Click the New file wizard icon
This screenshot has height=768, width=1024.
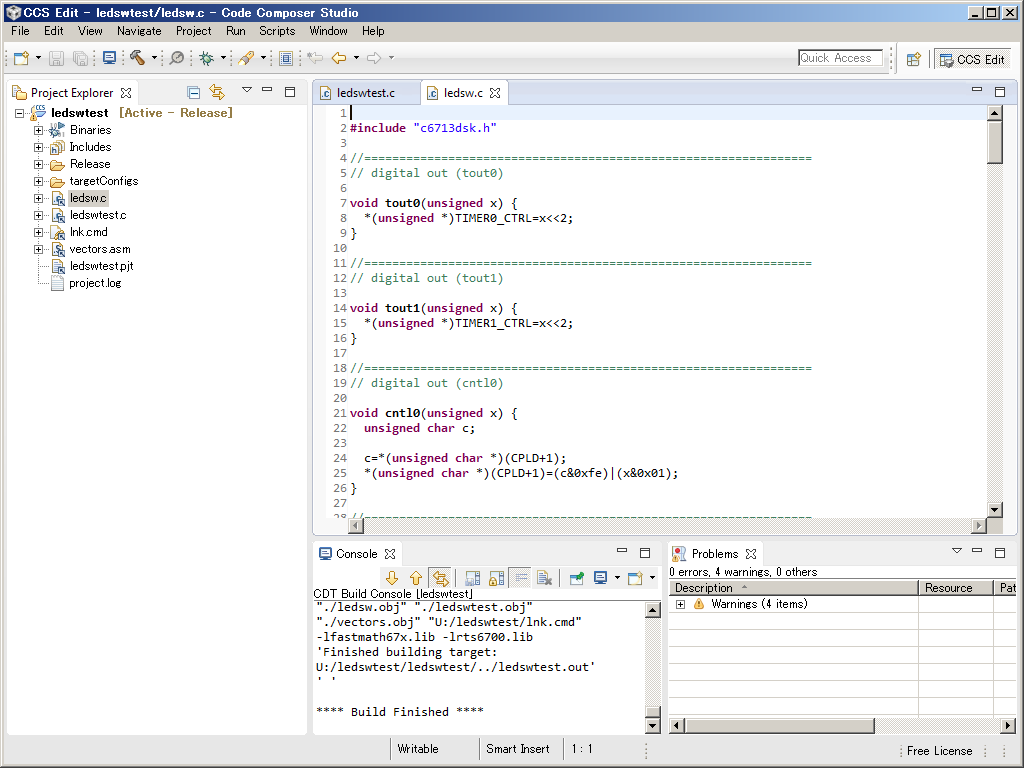[22, 58]
